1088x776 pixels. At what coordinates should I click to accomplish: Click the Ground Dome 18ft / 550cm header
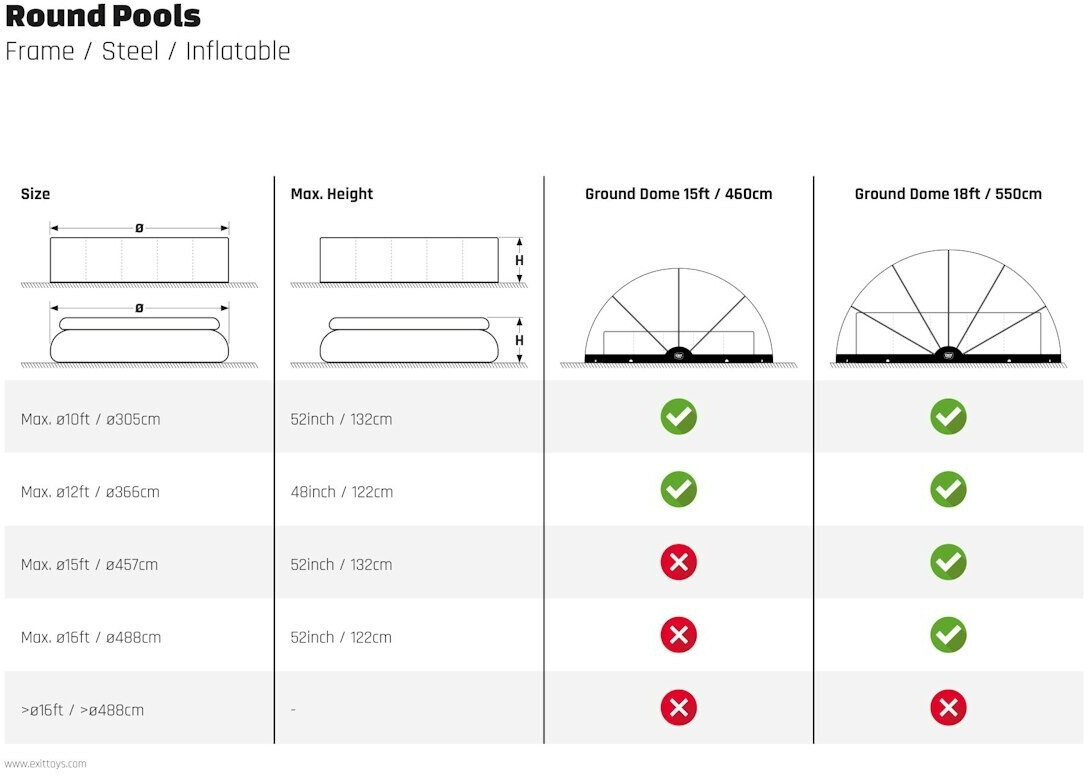[949, 194]
